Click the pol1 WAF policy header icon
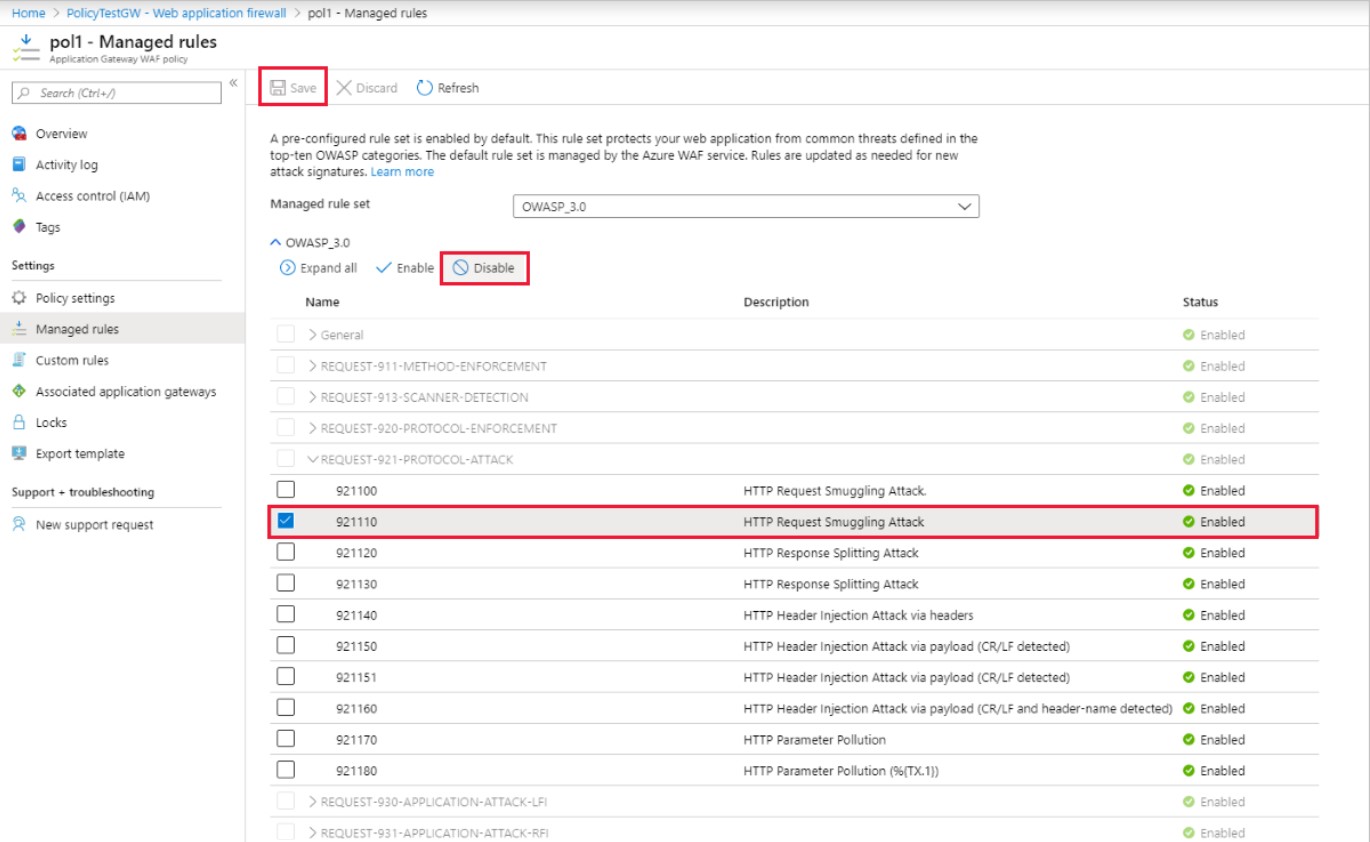The height and width of the screenshot is (842, 1370). click(25, 48)
